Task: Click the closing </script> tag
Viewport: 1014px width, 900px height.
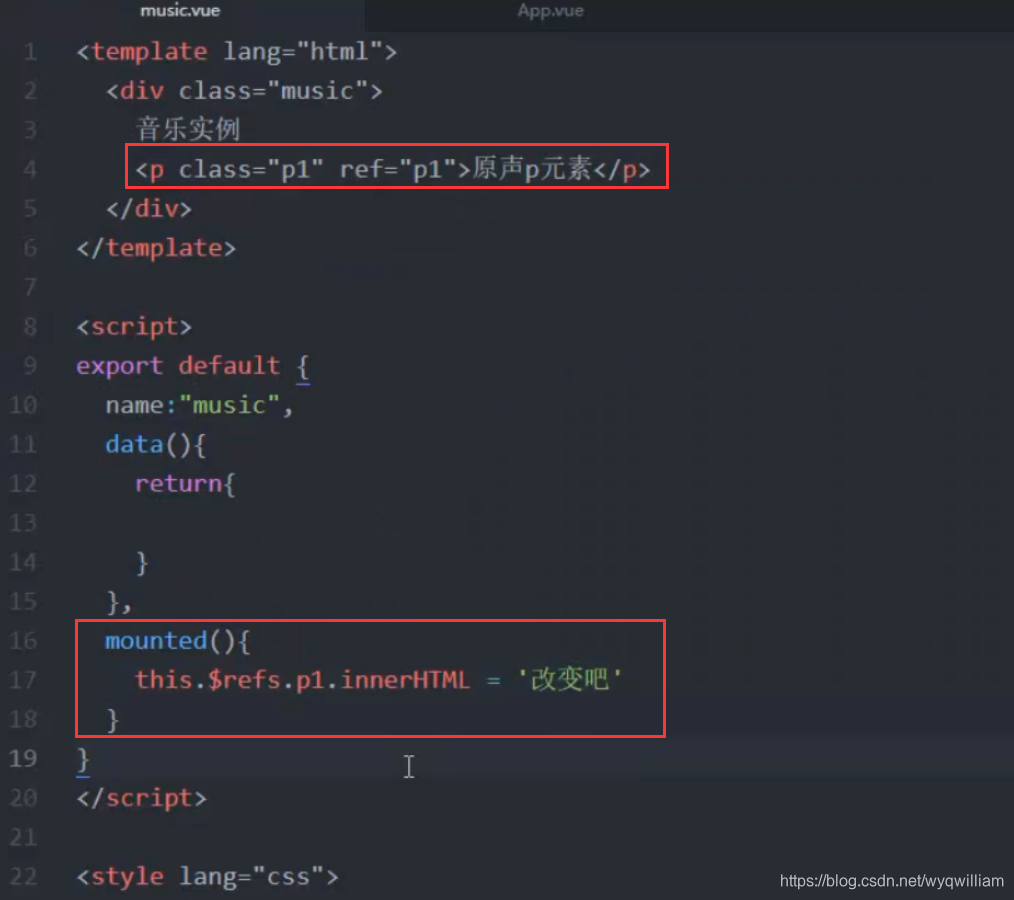Action: click(141, 798)
